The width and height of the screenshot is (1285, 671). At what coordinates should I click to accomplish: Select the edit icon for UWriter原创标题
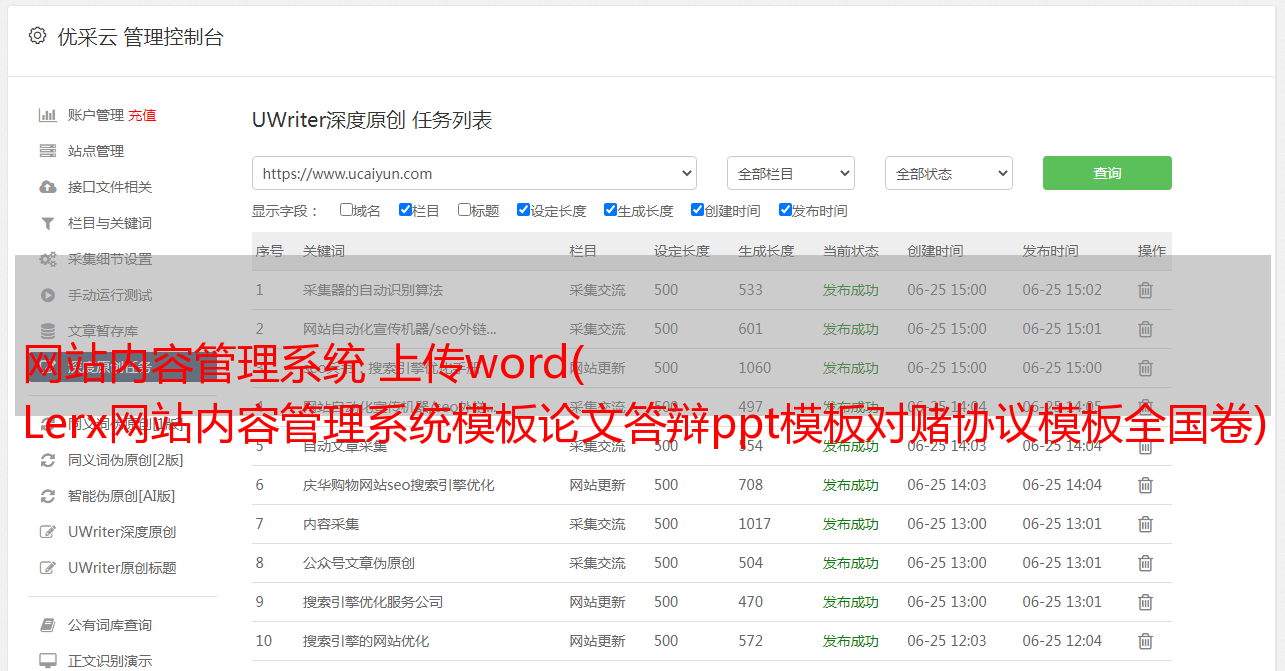tap(47, 568)
